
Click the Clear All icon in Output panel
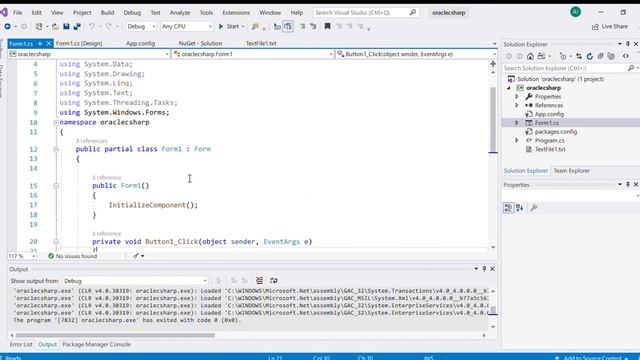259,280
